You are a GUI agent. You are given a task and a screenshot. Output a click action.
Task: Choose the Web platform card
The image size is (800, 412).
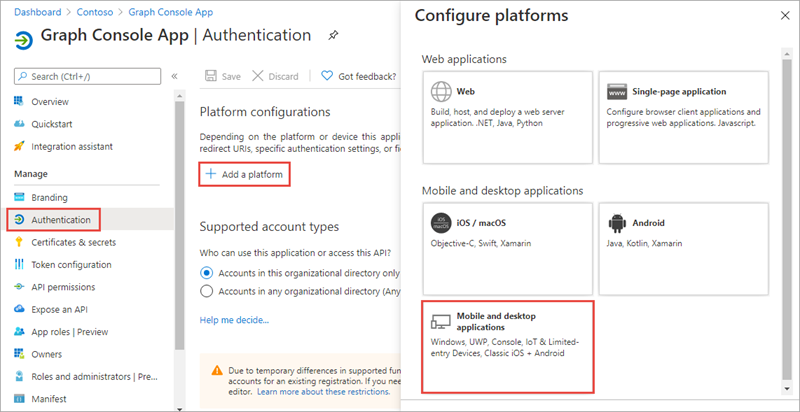(508, 117)
